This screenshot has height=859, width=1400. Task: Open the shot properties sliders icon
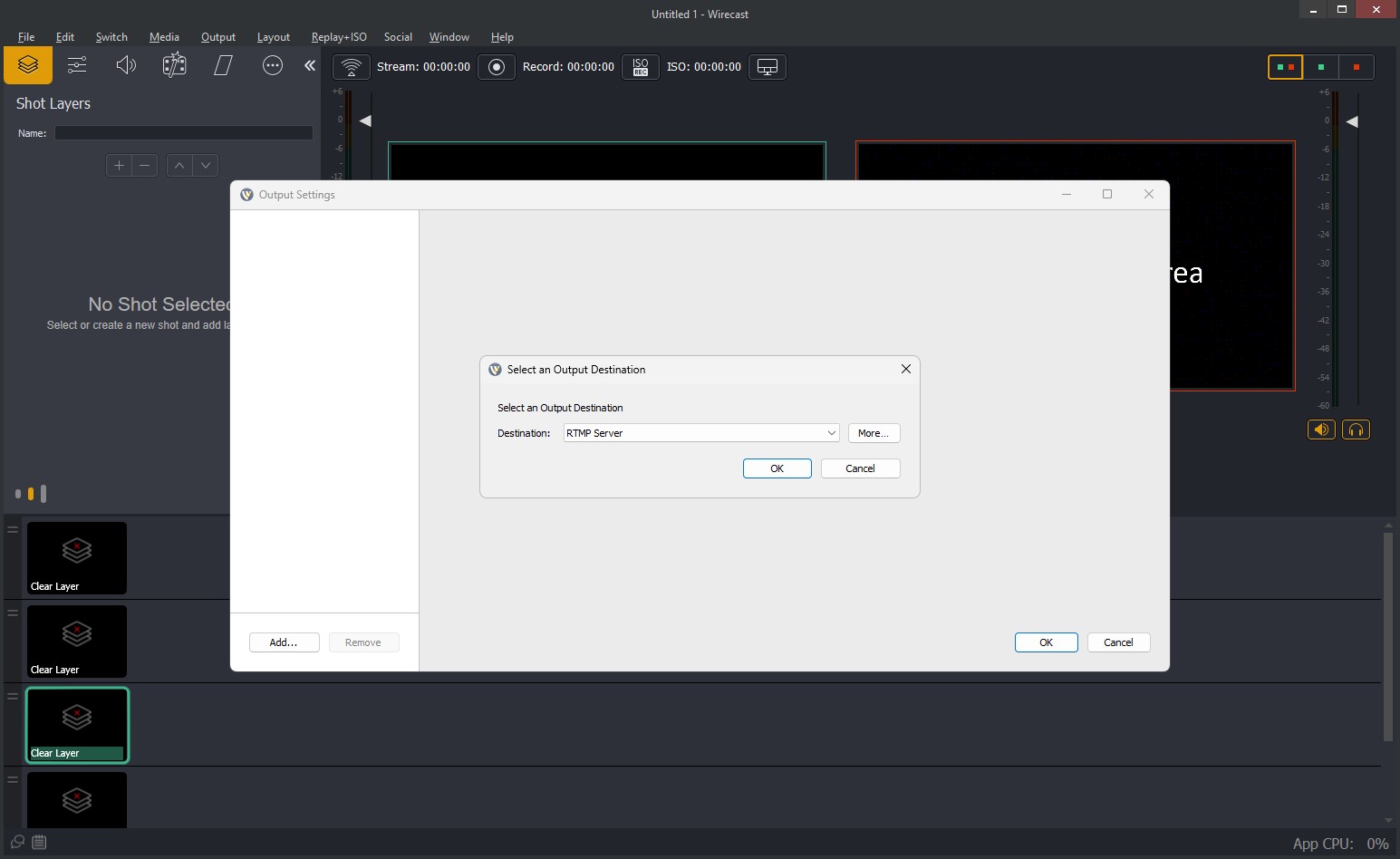coord(77,65)
